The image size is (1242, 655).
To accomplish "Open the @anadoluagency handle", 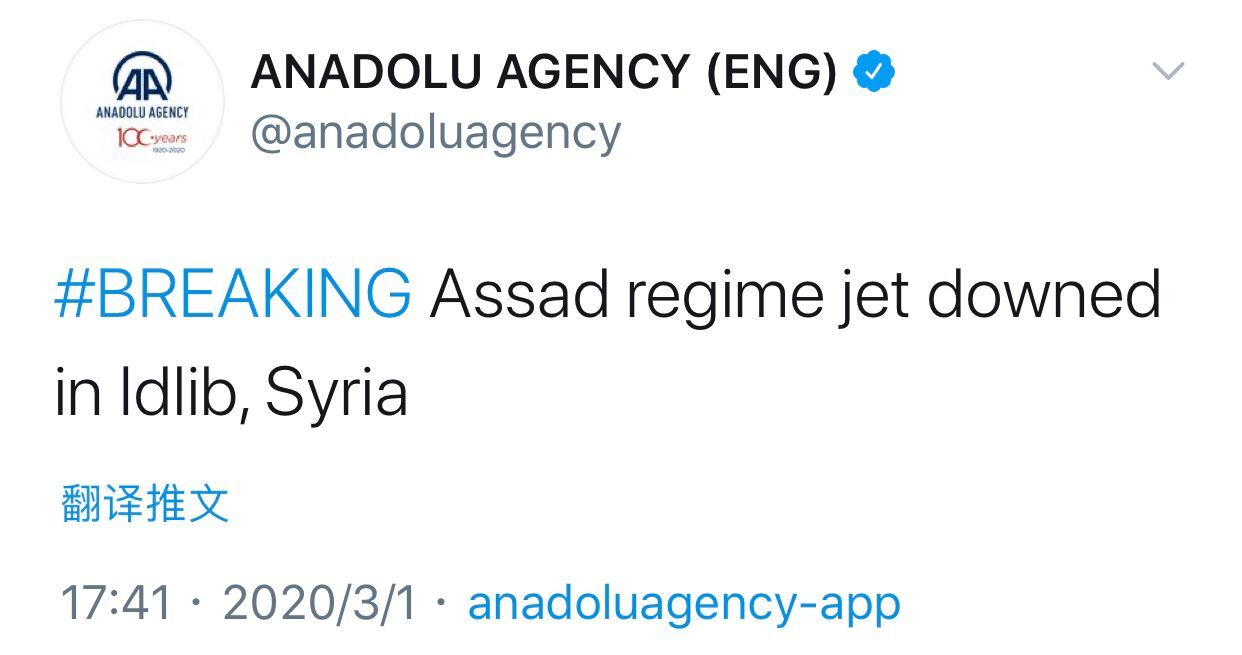I will coord(435,132).
